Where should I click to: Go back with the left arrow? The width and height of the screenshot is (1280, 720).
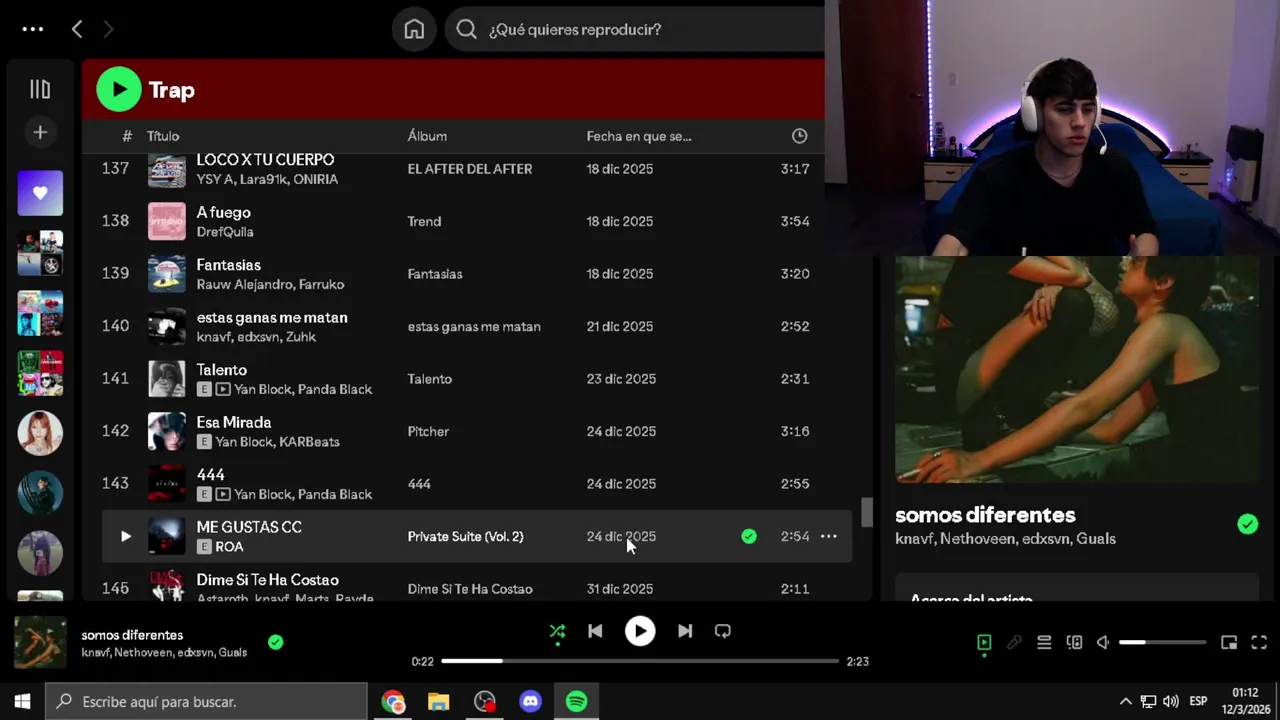[77, 29]
